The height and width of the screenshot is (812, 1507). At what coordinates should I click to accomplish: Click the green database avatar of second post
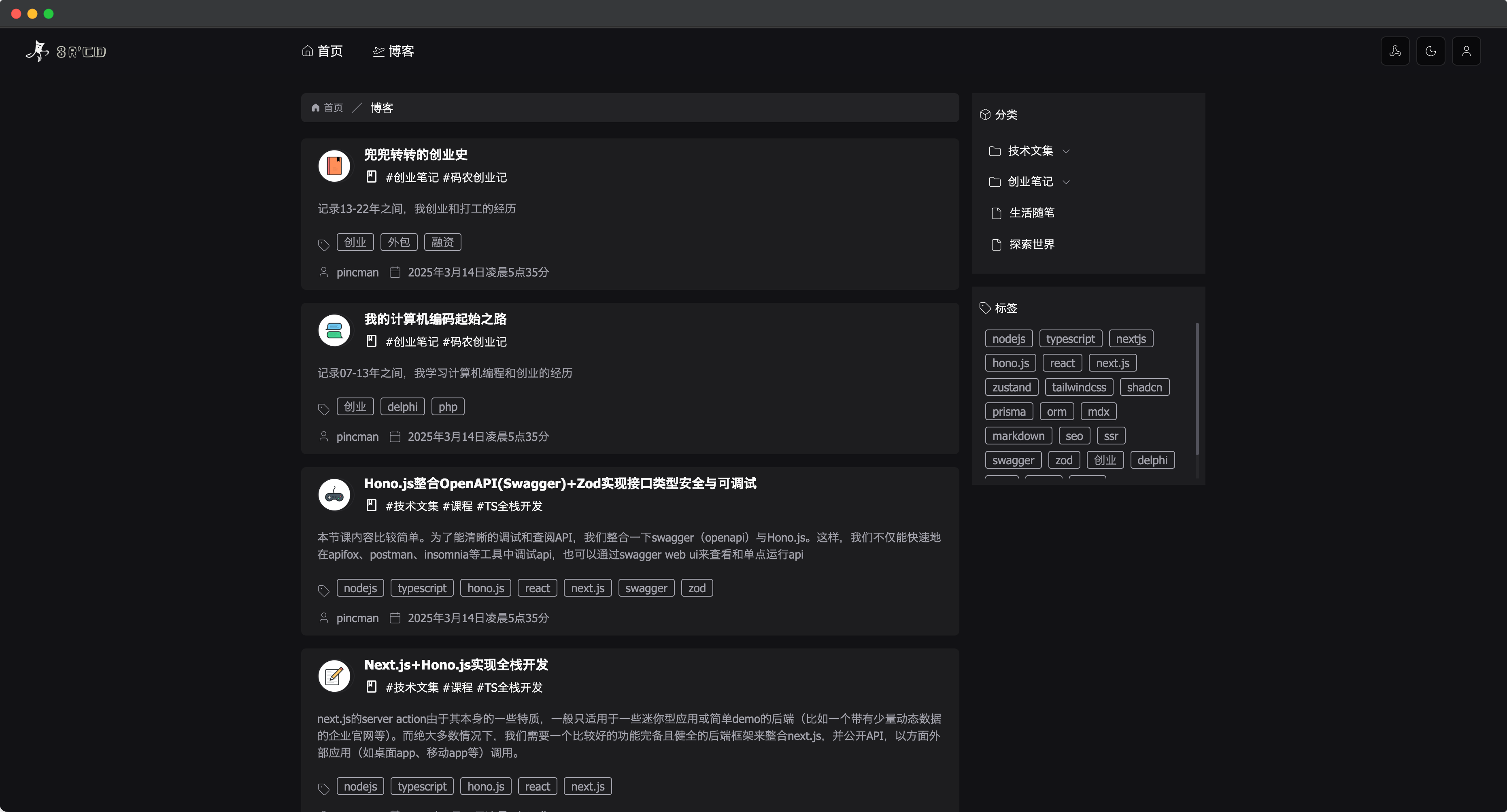[x=334, y=330]
